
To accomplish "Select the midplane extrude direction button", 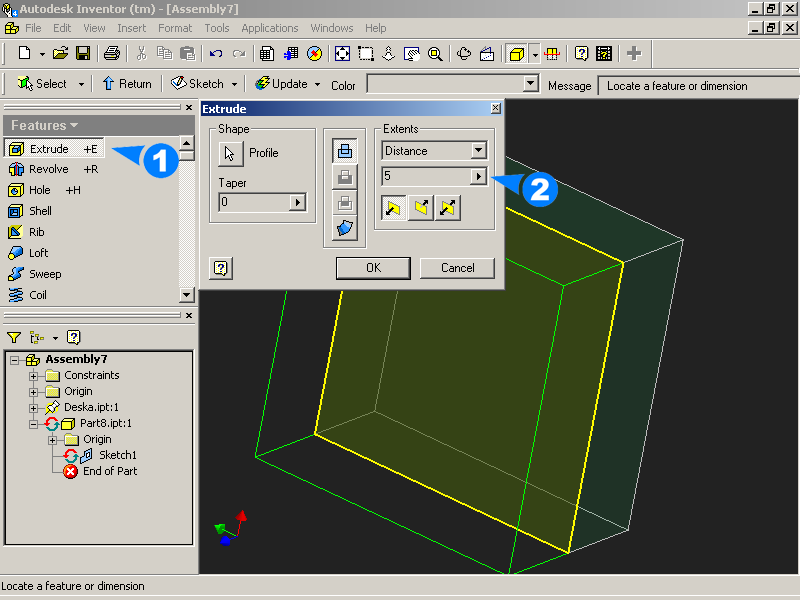I will (448, 208).
